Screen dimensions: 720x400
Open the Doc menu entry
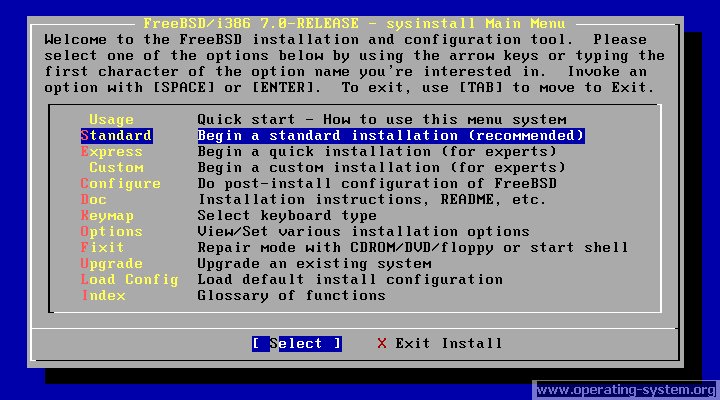coord(94,199)
